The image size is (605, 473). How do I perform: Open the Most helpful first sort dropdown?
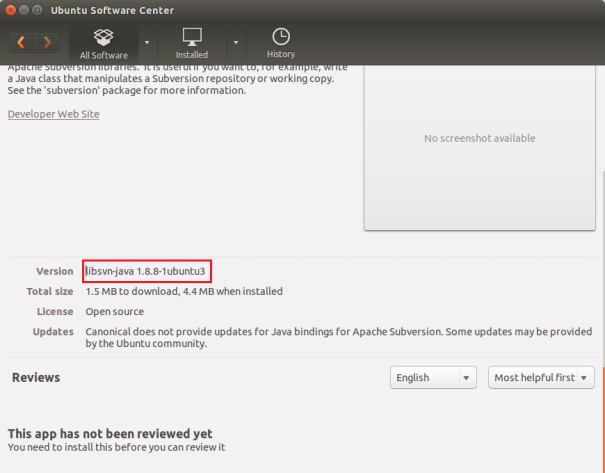tap(541, 377)
